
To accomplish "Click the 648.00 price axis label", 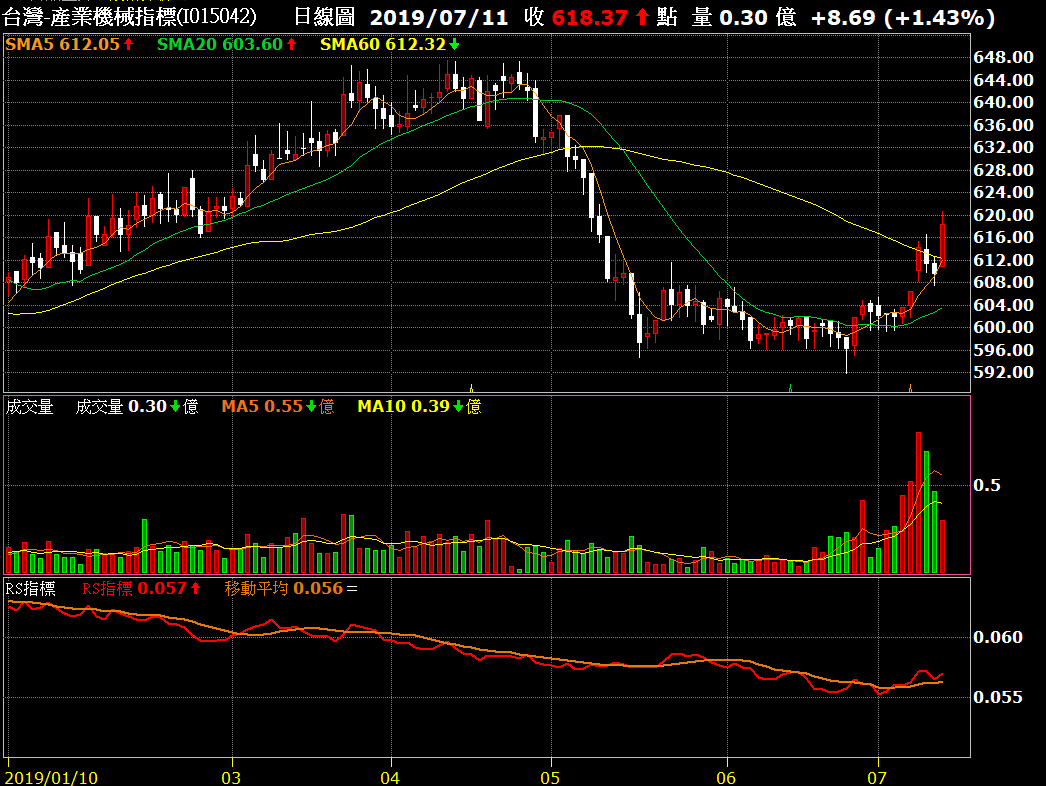I will (1003, 57).
